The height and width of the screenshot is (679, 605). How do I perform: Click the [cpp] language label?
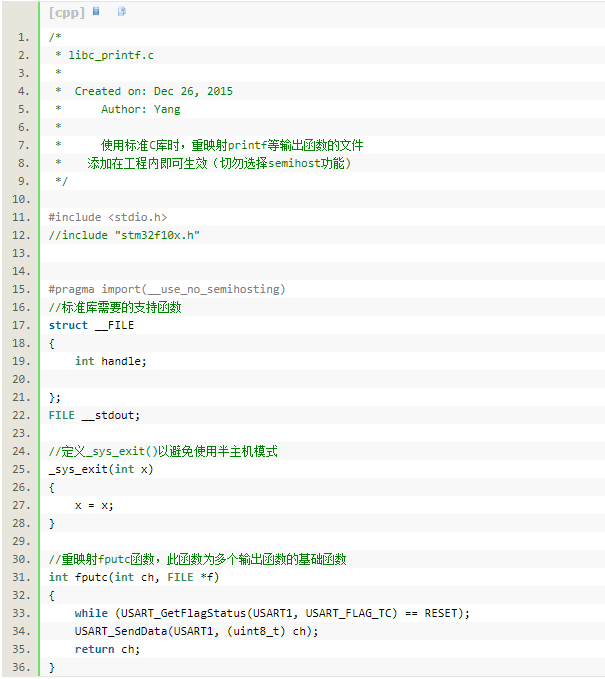click(x=67, y=12)
